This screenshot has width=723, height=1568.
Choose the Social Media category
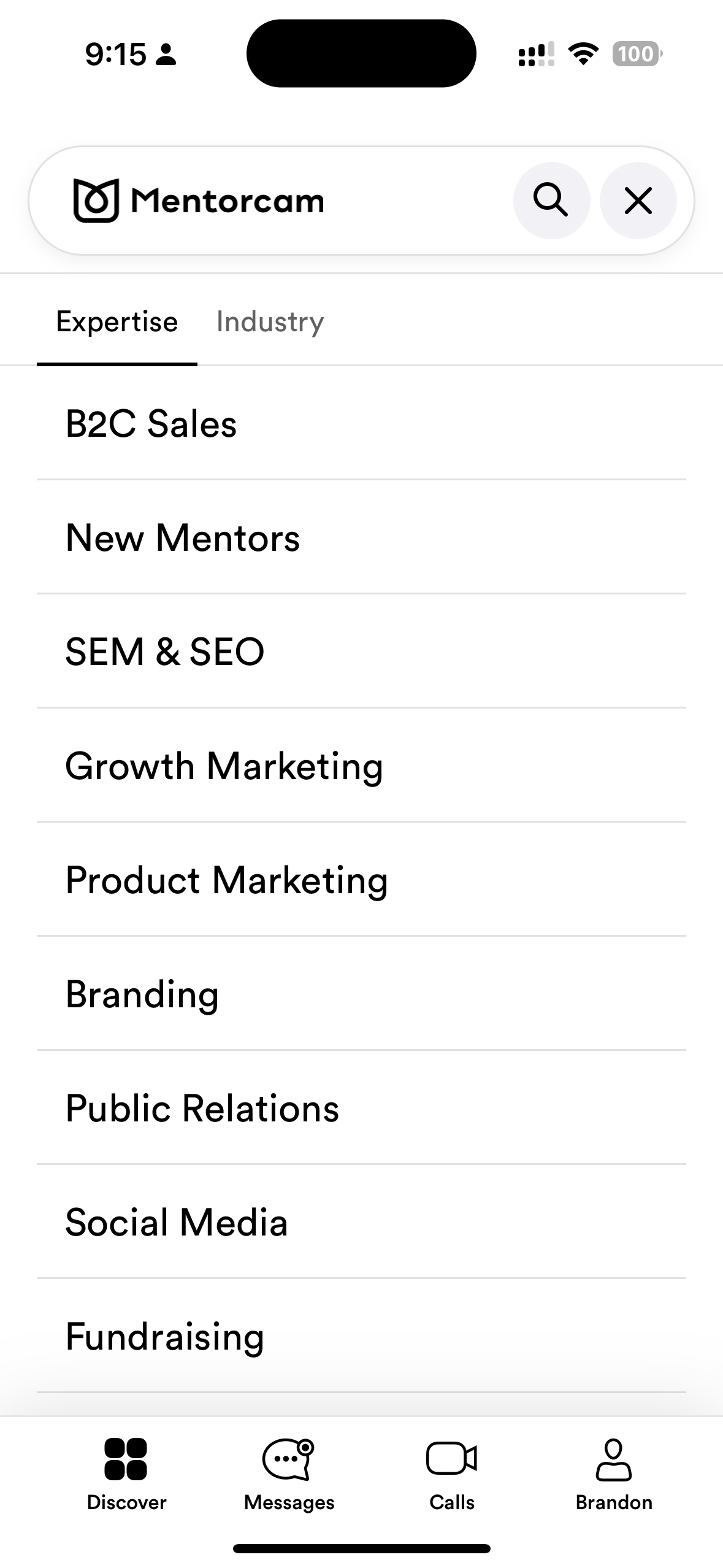[176, 1223]
